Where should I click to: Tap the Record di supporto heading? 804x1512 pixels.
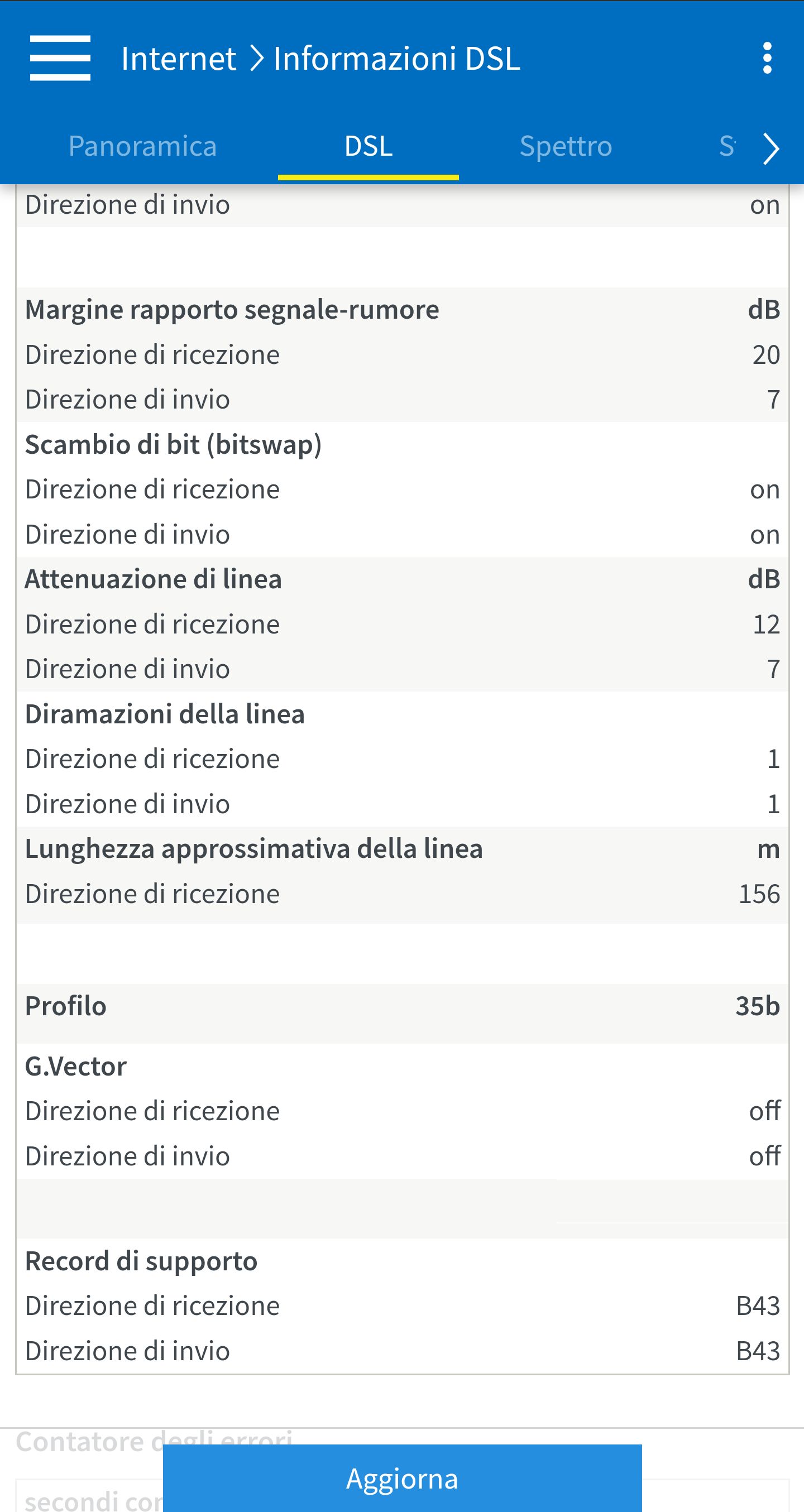pos(141,1261)
